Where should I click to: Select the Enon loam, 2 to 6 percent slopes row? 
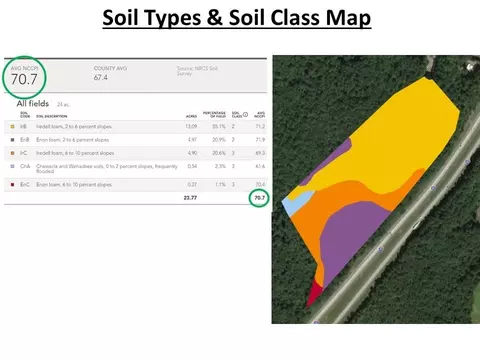(x=135, y=140)
